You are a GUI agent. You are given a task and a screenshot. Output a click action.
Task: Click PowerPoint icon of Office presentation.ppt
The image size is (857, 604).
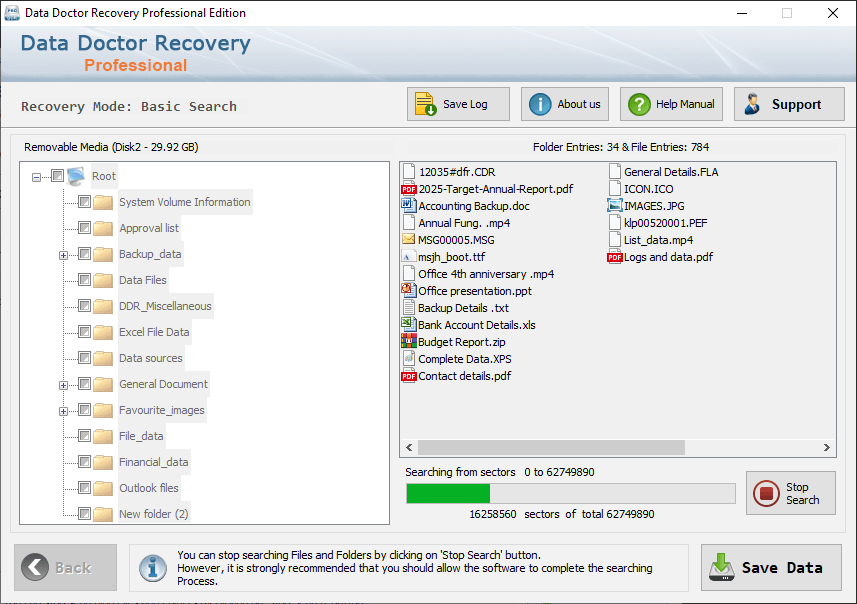point(408,290)
